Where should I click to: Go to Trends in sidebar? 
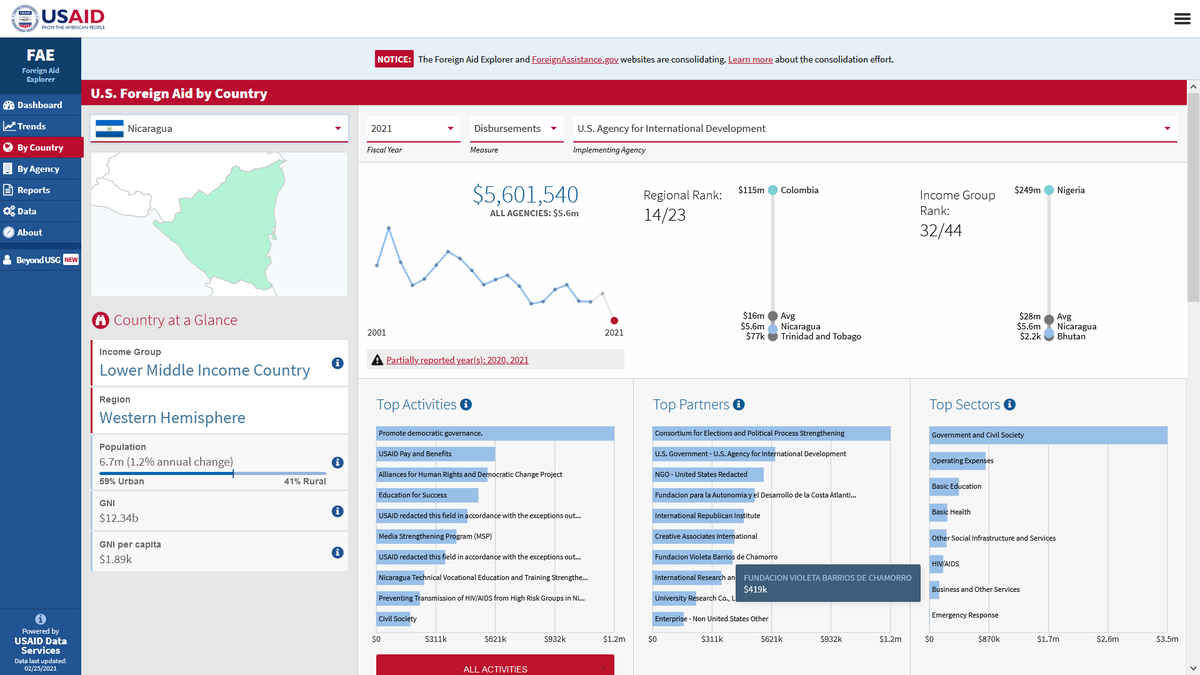40,126
